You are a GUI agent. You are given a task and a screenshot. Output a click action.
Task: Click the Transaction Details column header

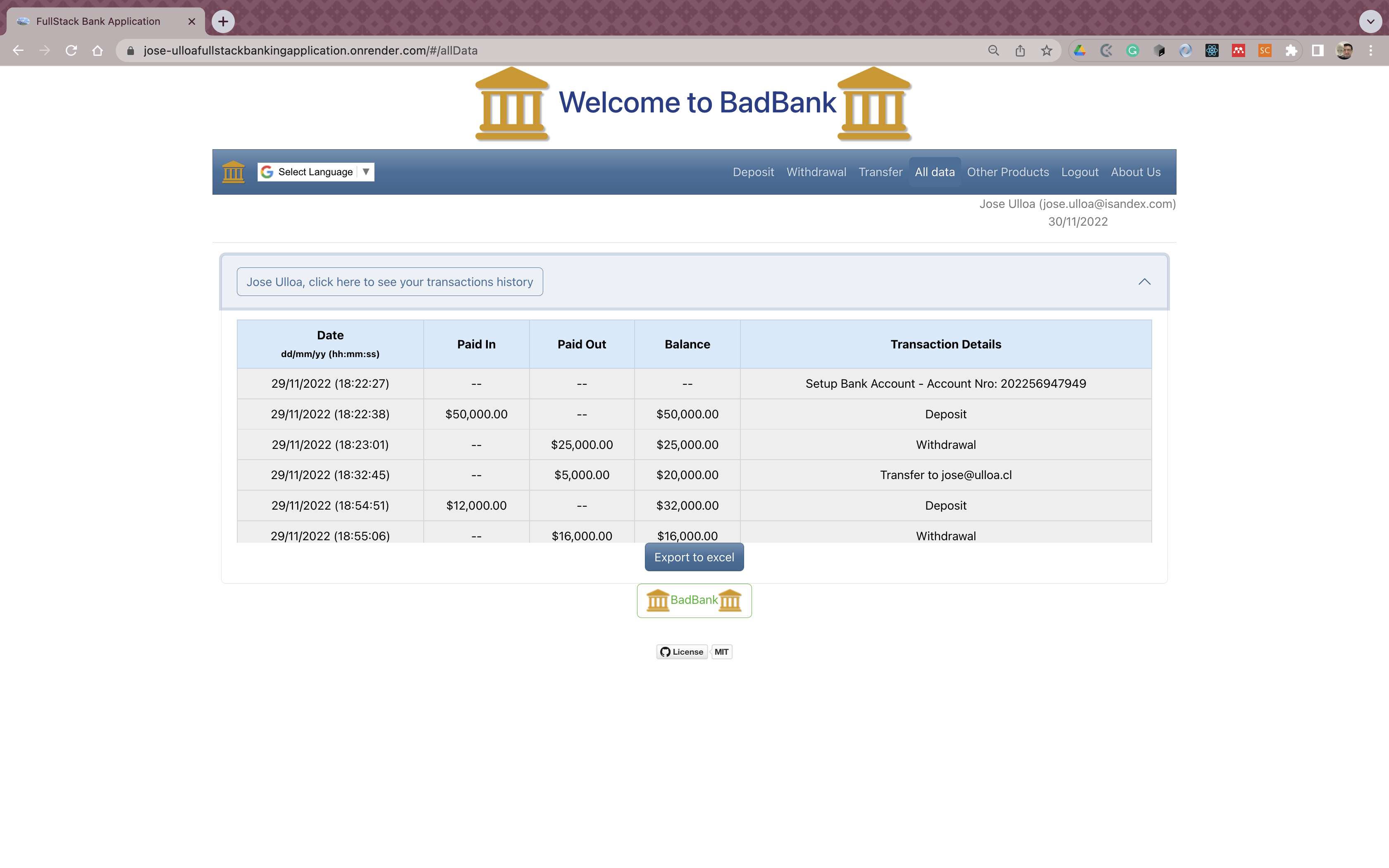click(x=945, y=344)
